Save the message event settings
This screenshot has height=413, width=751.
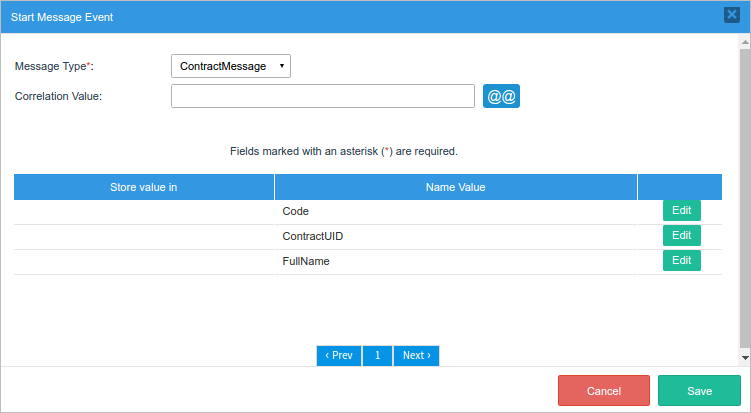pos(699,391)
